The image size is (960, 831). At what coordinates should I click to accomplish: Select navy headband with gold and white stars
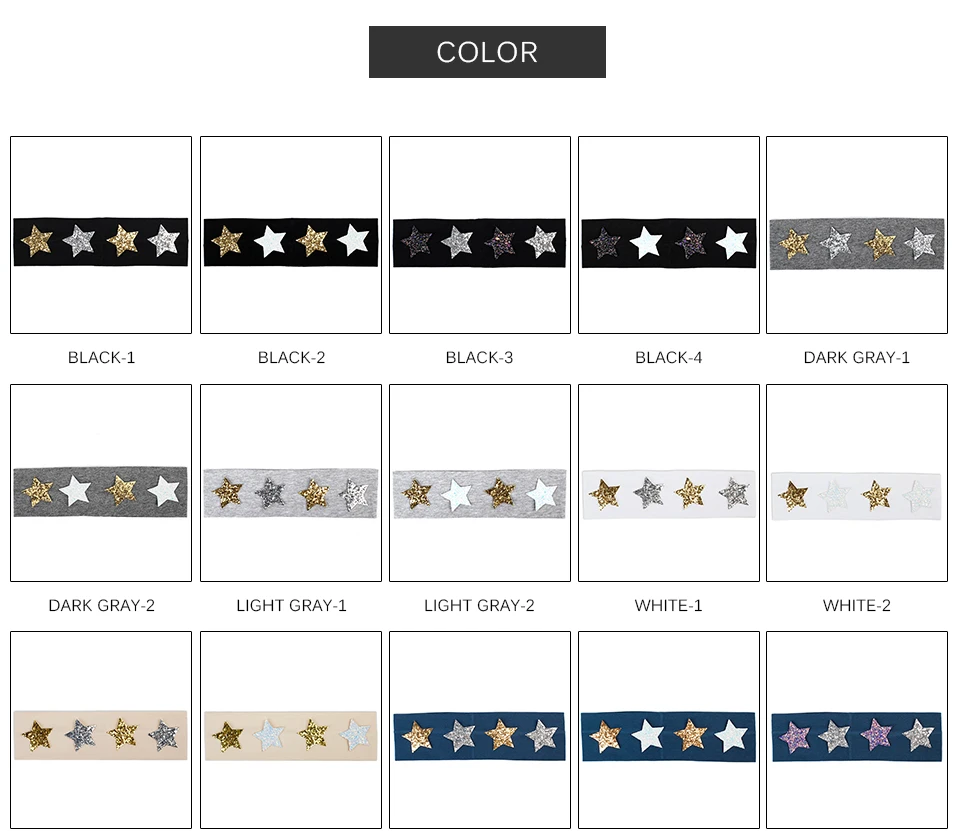tap(669, 730)
